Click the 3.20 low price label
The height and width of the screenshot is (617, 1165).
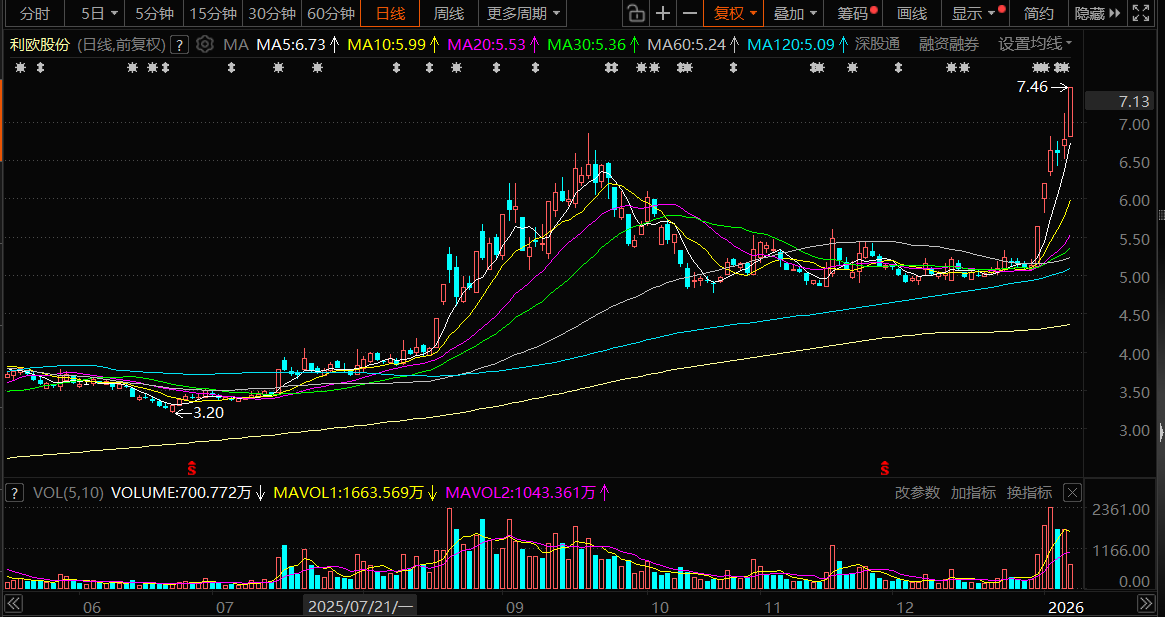point(208,413)
